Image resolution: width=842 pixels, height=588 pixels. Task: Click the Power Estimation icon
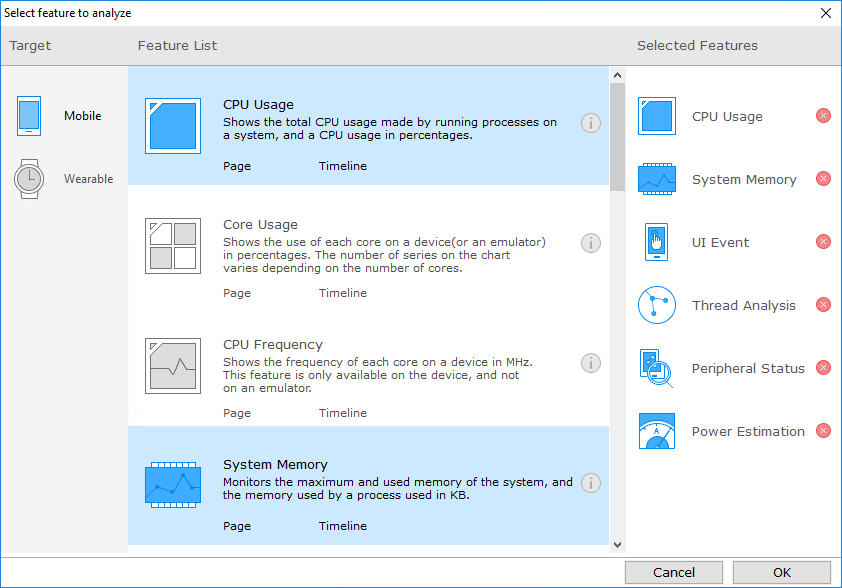656,431
